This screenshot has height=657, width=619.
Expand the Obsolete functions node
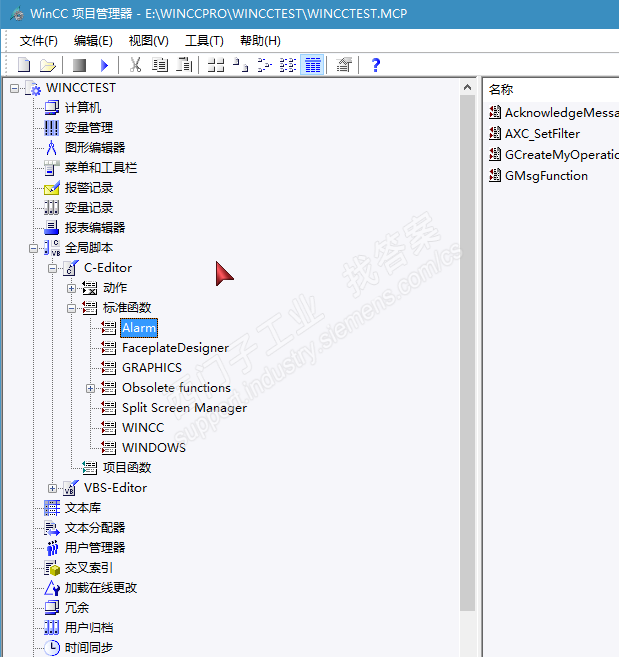click(x=90, y=388)
